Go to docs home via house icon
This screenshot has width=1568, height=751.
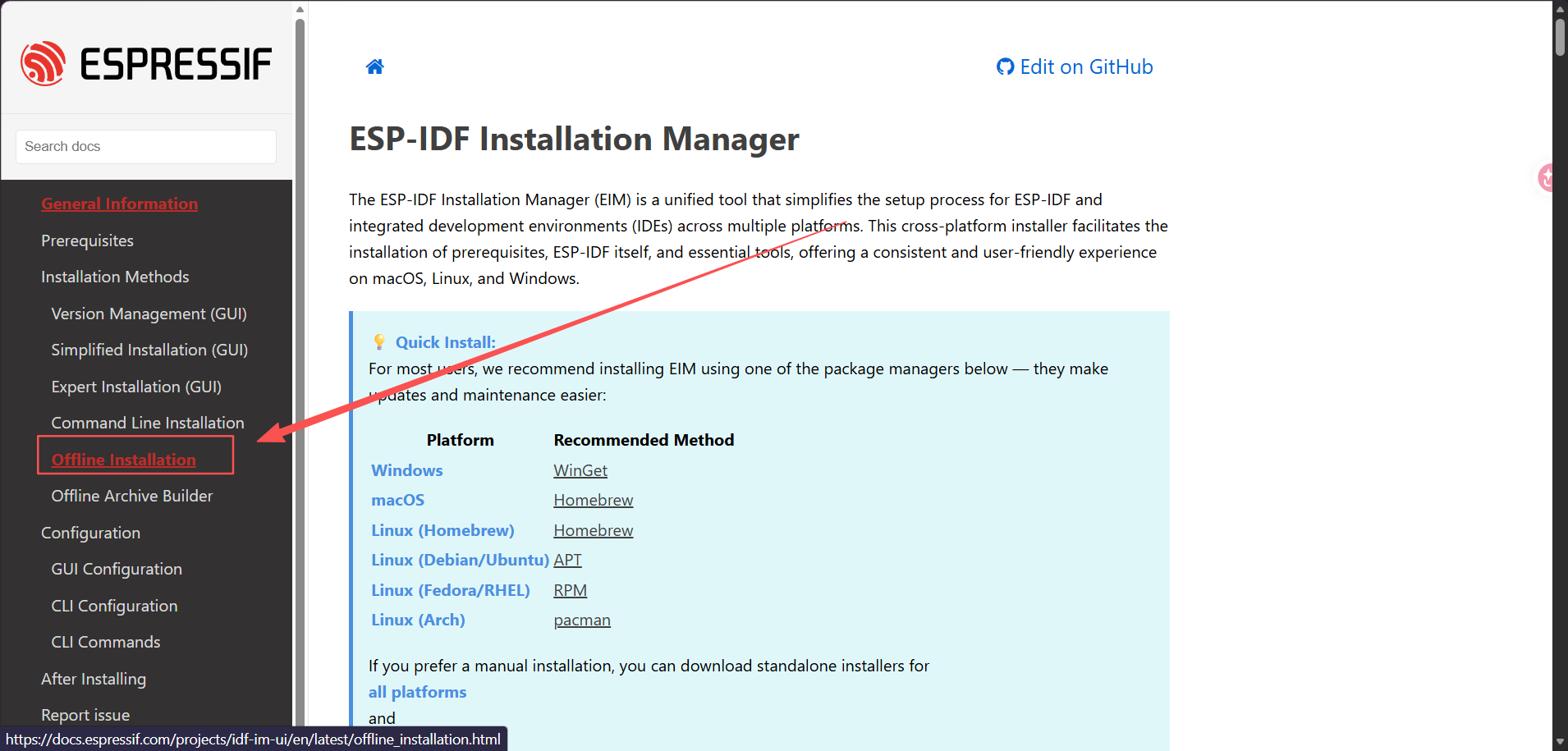click(x=374, y=66)
